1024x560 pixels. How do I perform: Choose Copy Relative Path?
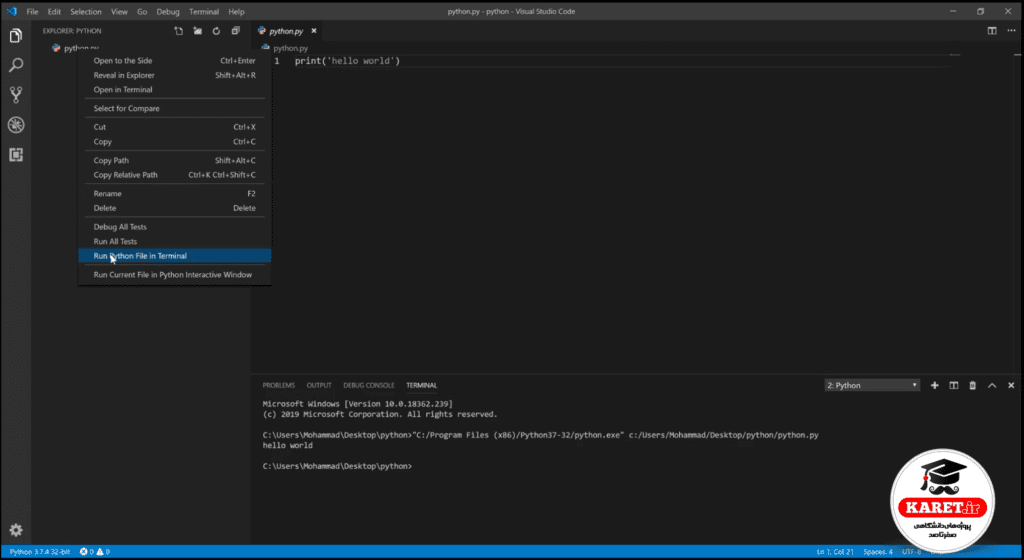click(x=174, y=175)
